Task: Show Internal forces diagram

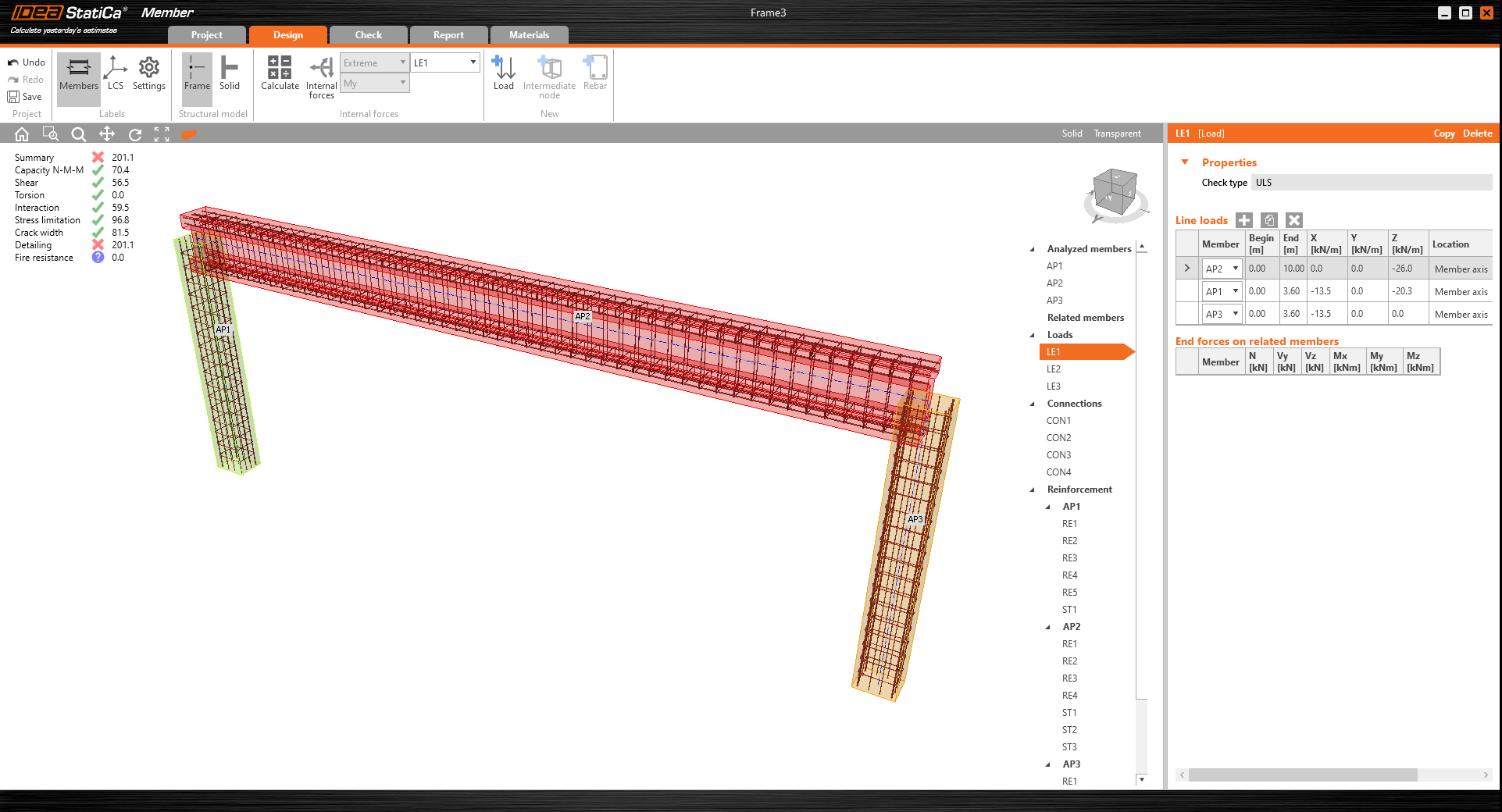Action: (x=322, y=77)
